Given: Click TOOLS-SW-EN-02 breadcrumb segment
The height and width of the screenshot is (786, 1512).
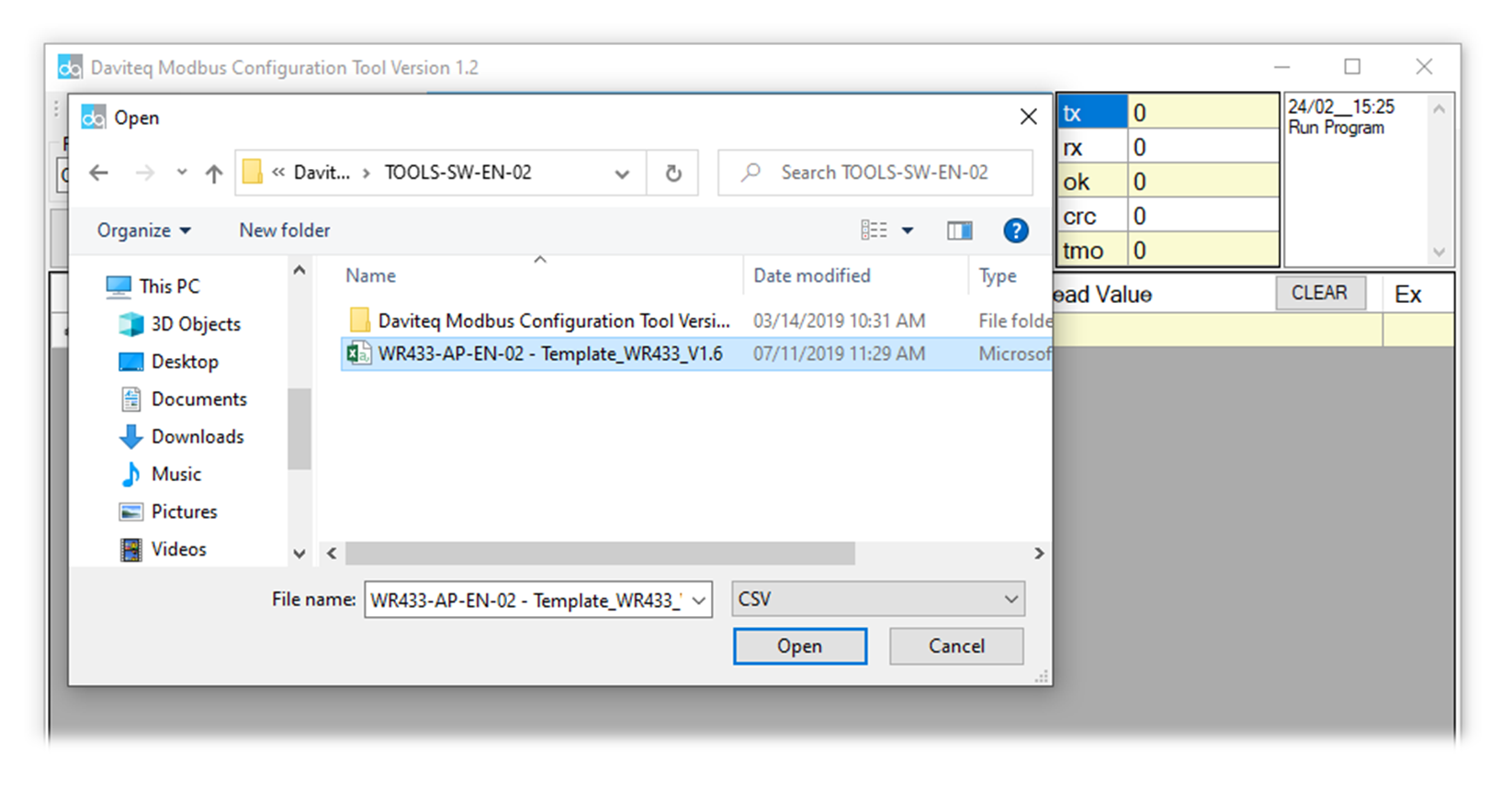Looking at the screenshot, I should pyautogui.click(x=458, y=173).
